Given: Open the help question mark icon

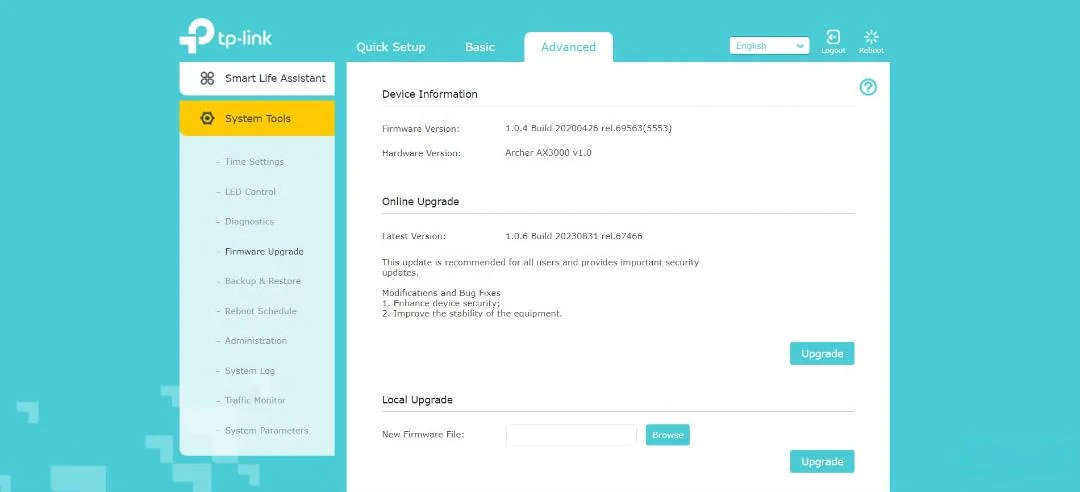Looking at the screenshot, I should click(868, 88).
